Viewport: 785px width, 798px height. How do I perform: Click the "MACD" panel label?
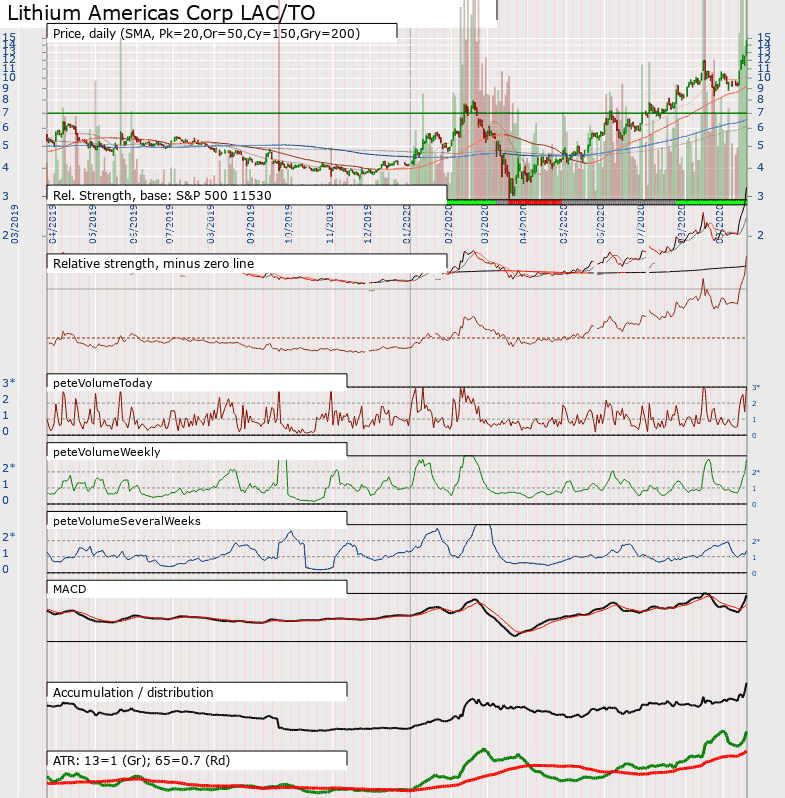tap(70, 589)
